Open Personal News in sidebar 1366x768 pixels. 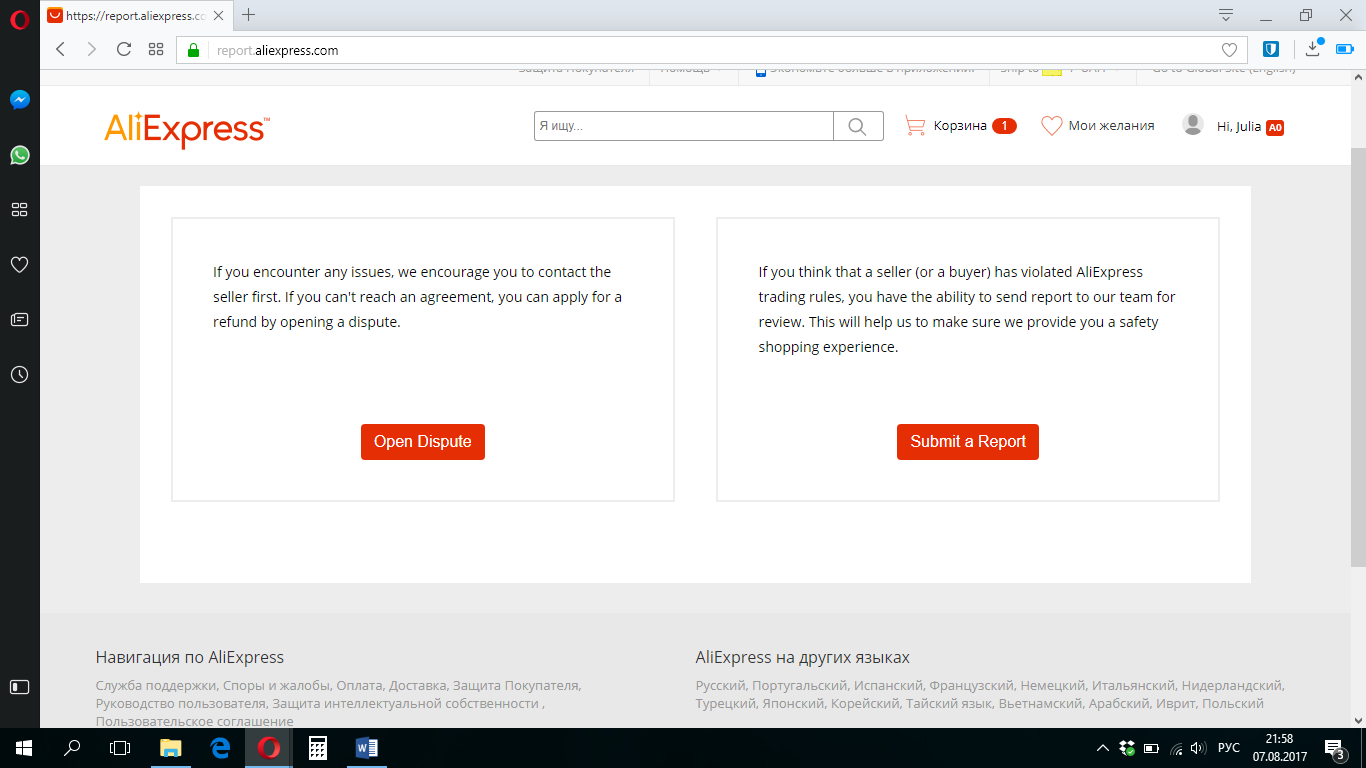click(x=19, y=320)
